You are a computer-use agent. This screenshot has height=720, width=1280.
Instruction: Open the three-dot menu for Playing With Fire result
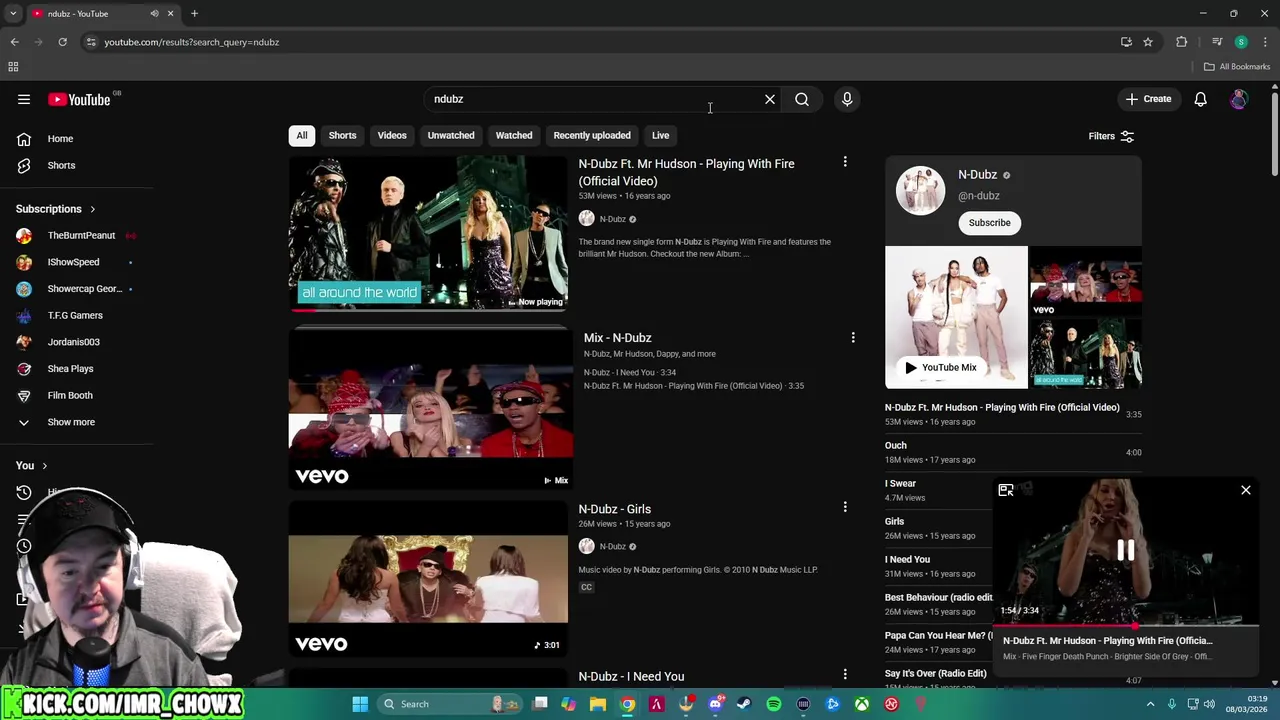point(845,162)
